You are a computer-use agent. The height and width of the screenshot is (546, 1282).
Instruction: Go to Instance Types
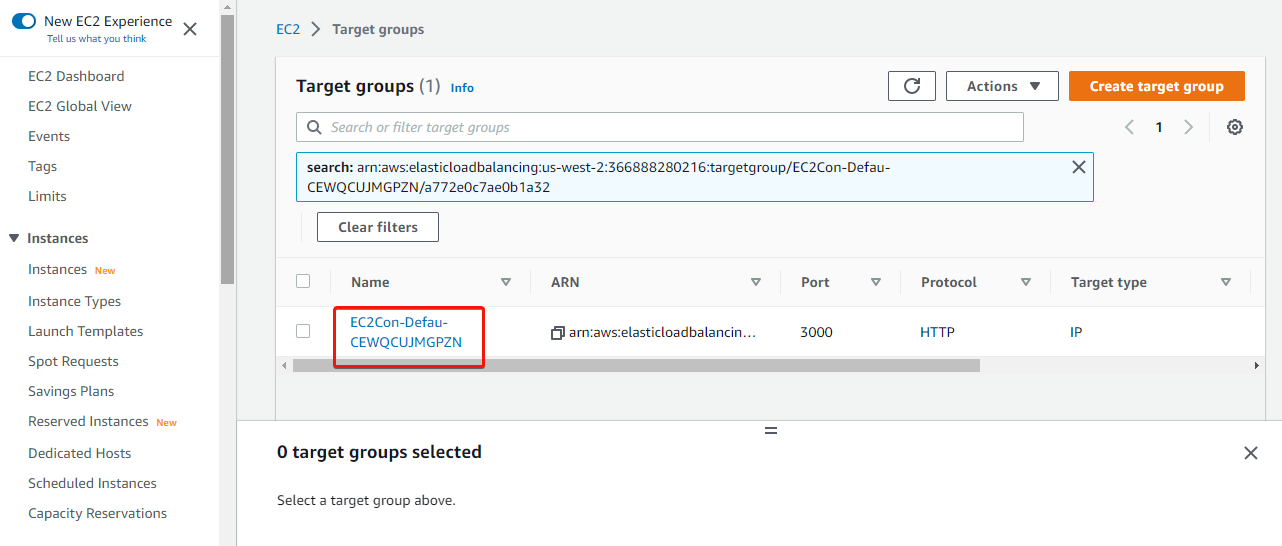pyautogui.click(x=74, y=301)
